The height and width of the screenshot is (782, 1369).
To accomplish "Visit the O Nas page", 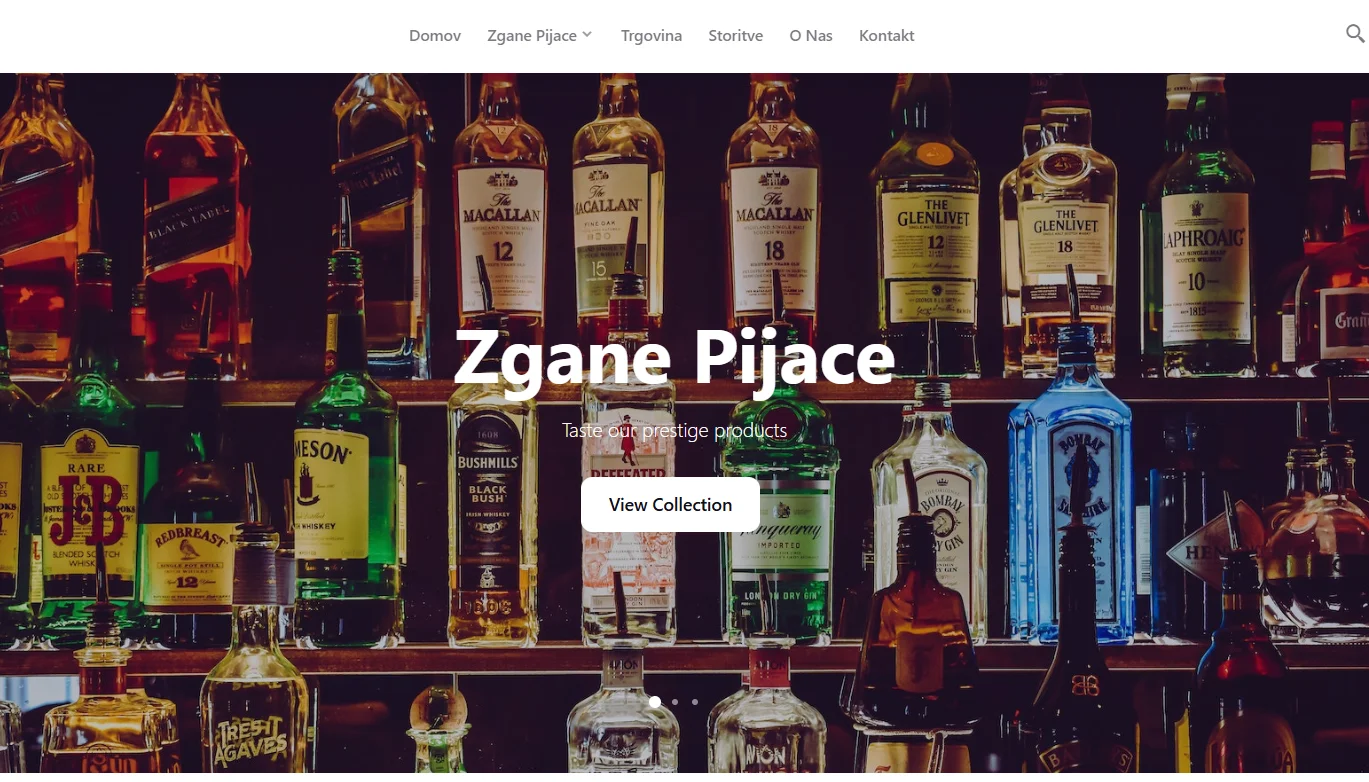I will click(x=811, y=36).
